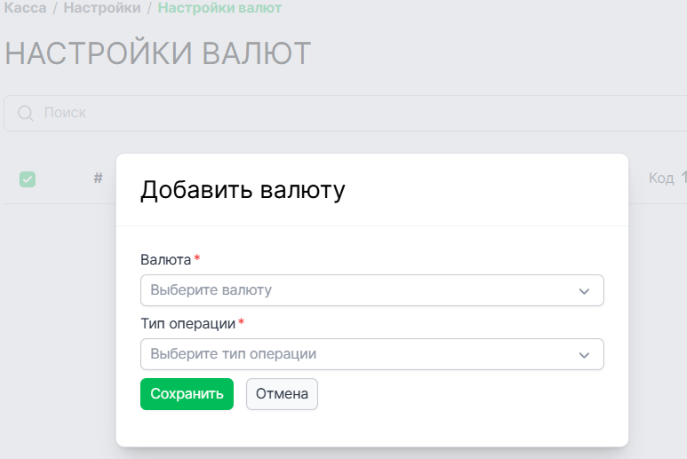Click the НАСТРОЙКИ ВАЛЮТ page heading

point(158,53)
